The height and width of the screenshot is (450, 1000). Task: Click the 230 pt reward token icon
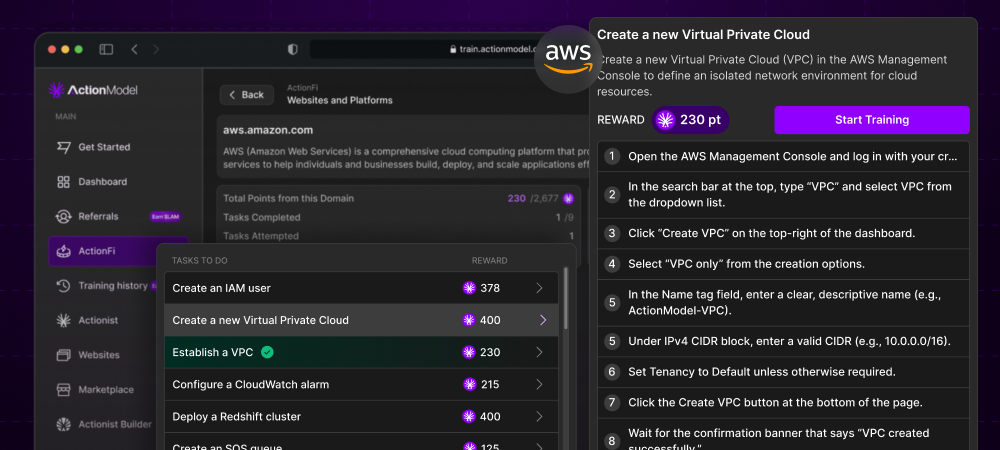point(666,120)
